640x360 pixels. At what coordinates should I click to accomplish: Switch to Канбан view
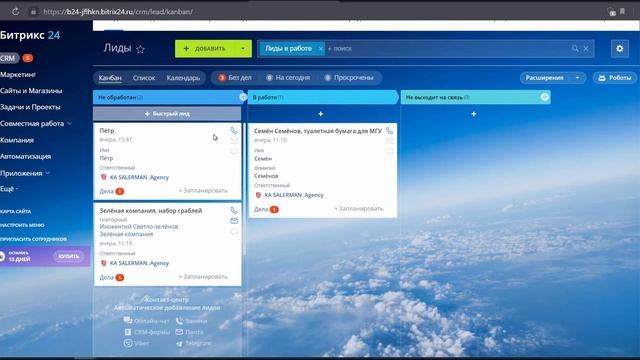[110, 78]
